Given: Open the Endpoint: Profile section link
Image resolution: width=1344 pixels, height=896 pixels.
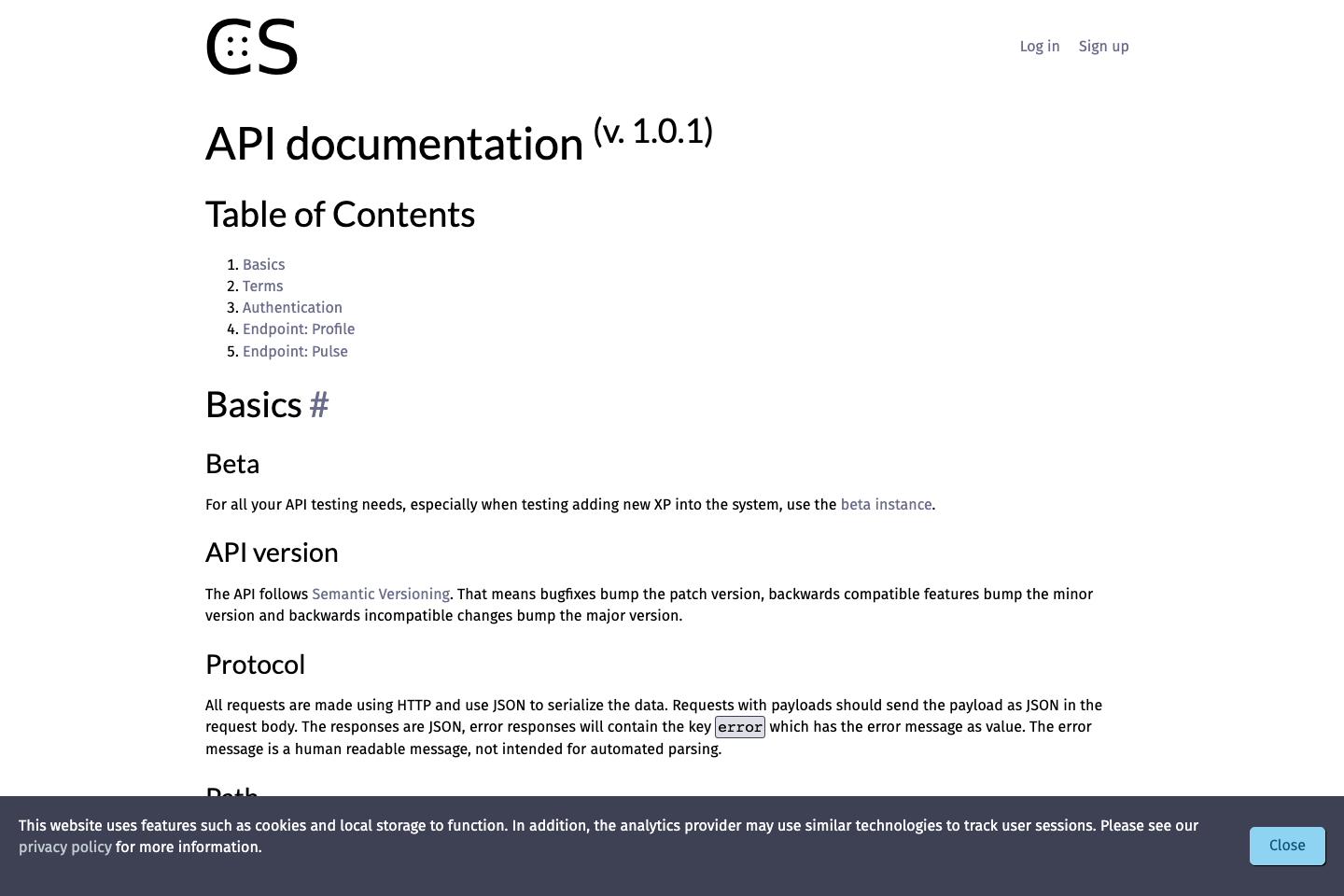Looking at the screenshot, I should 299,329.
